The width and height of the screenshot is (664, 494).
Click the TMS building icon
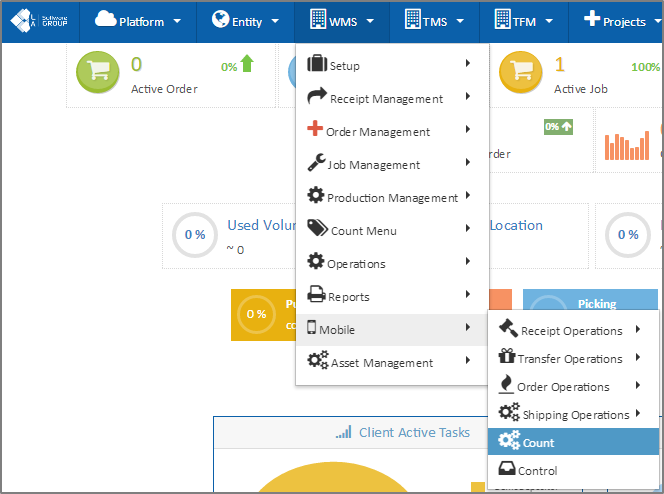412,19
